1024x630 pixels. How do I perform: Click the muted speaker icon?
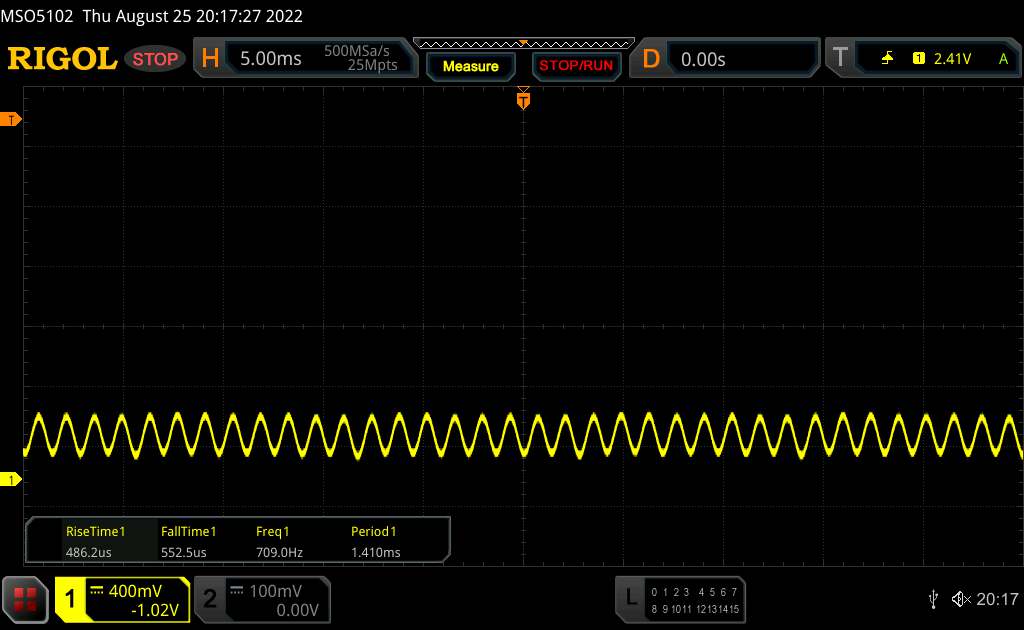tap(961, 599)
